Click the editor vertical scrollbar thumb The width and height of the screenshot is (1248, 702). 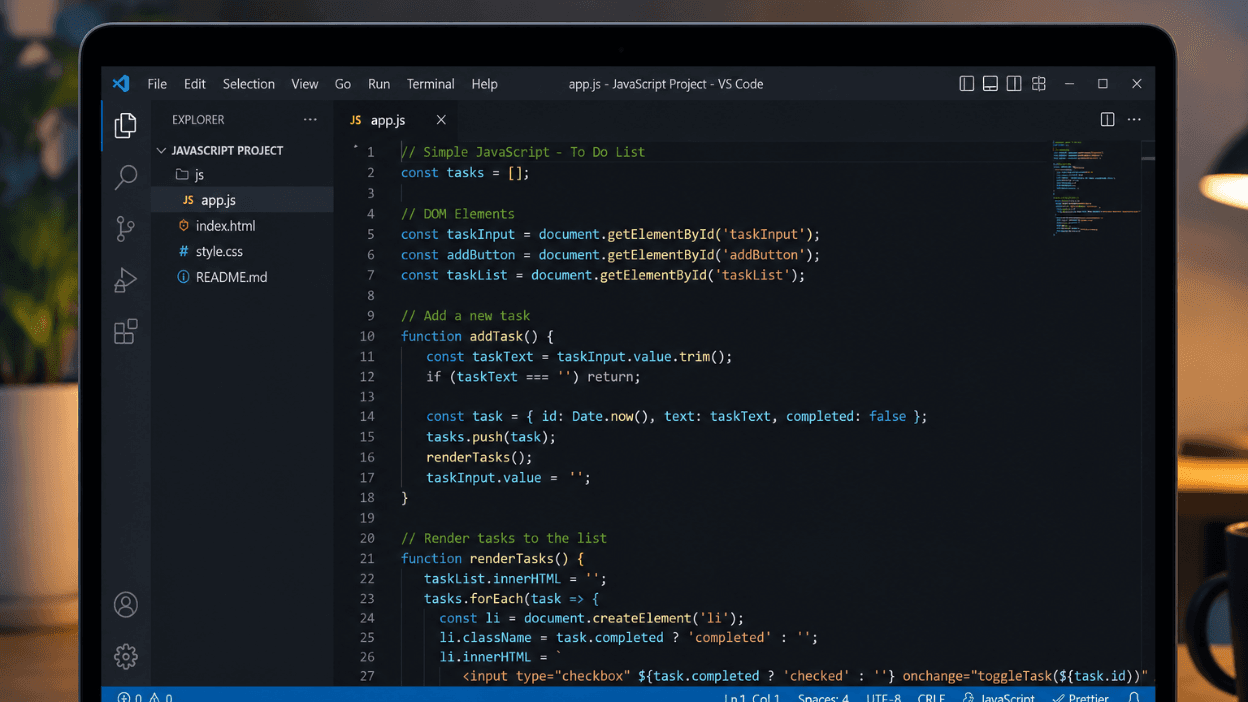click(x=1148, y=157)
